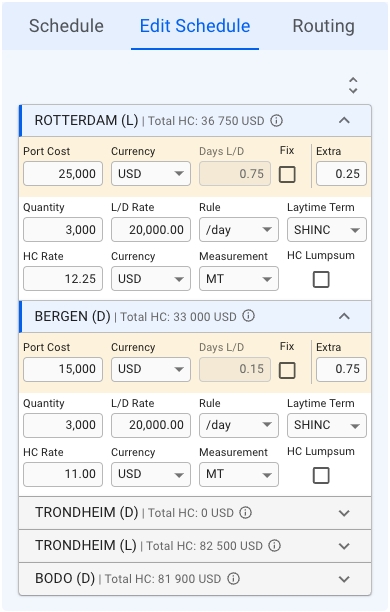Click the Rotterdam Port Cost input field
This screenshot has width=390, height=612.
[63, 173]
